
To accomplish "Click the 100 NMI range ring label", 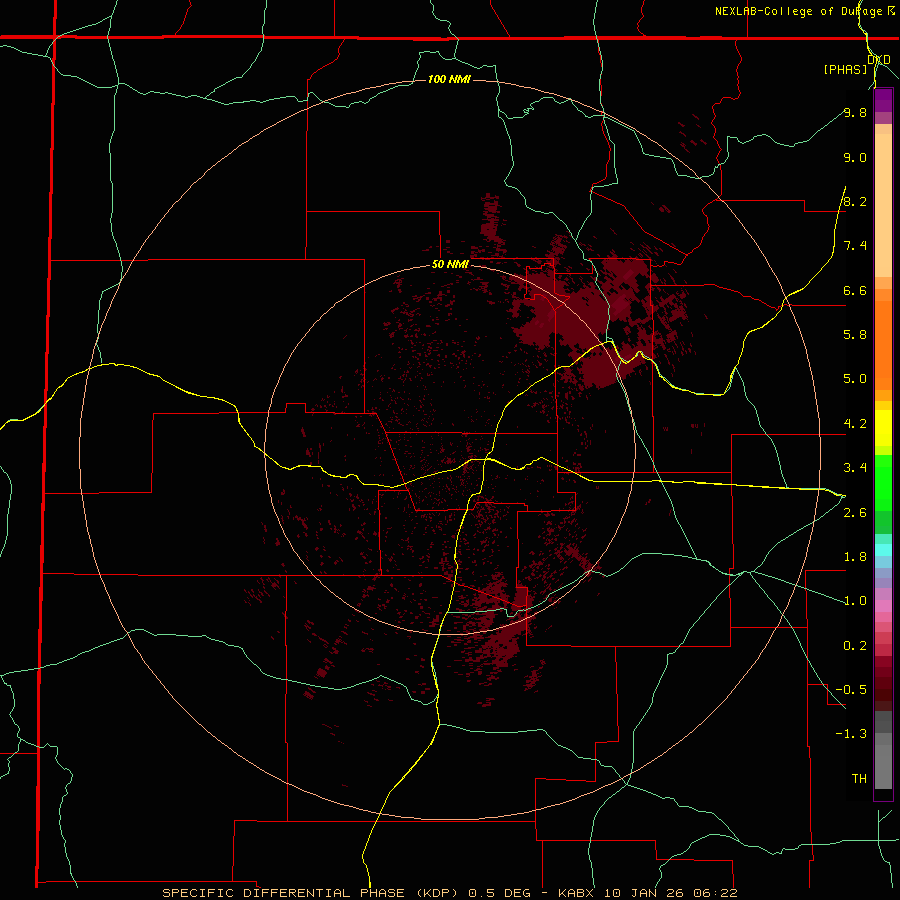I will tap(449, 79).
